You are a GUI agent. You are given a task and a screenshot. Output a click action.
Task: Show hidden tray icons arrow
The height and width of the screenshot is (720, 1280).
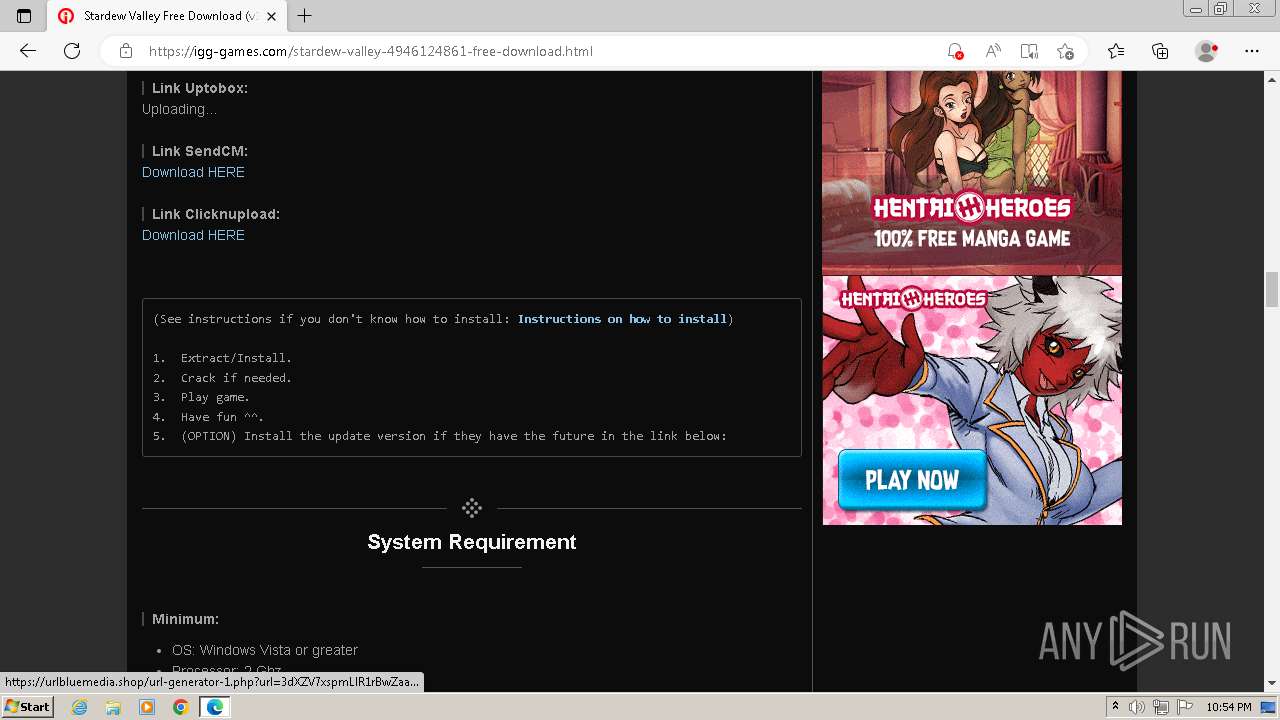click(1115, 707)
